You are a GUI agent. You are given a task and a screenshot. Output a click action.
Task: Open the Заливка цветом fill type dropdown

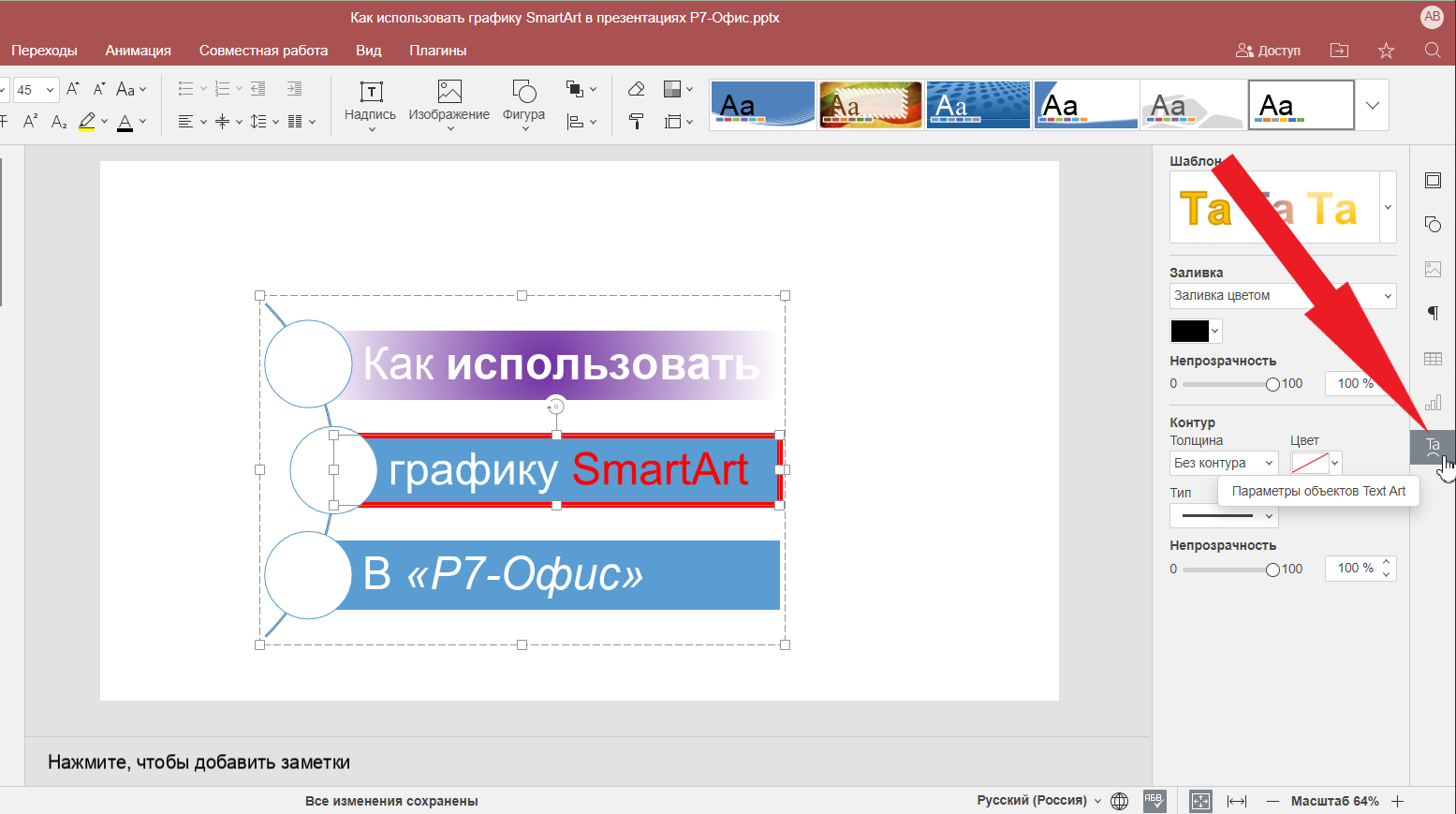pos(1283,295)
